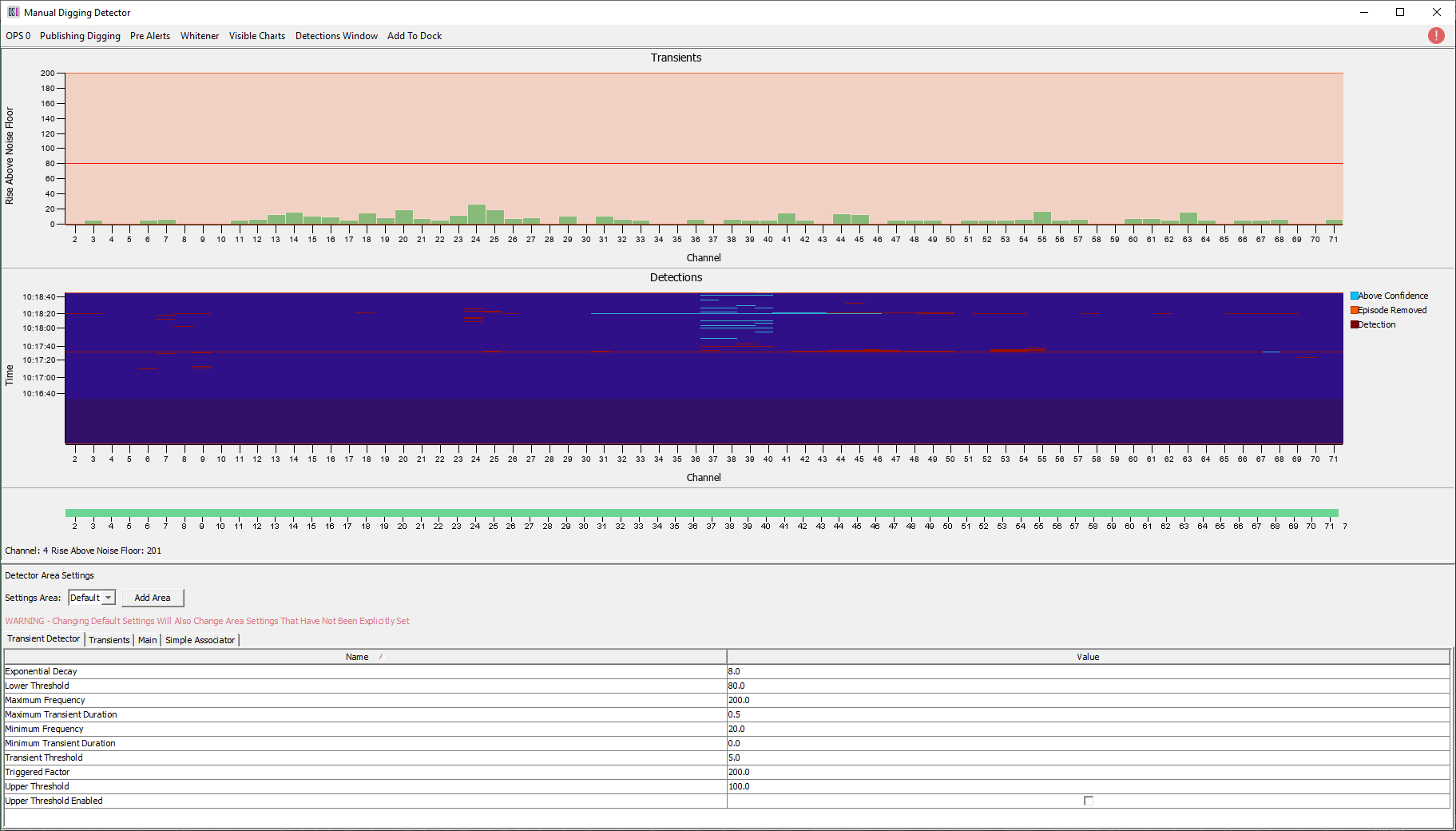Screen dimensions: 1456x831
Task: Open the Publishing Digging menu
Action: point(80,36)
